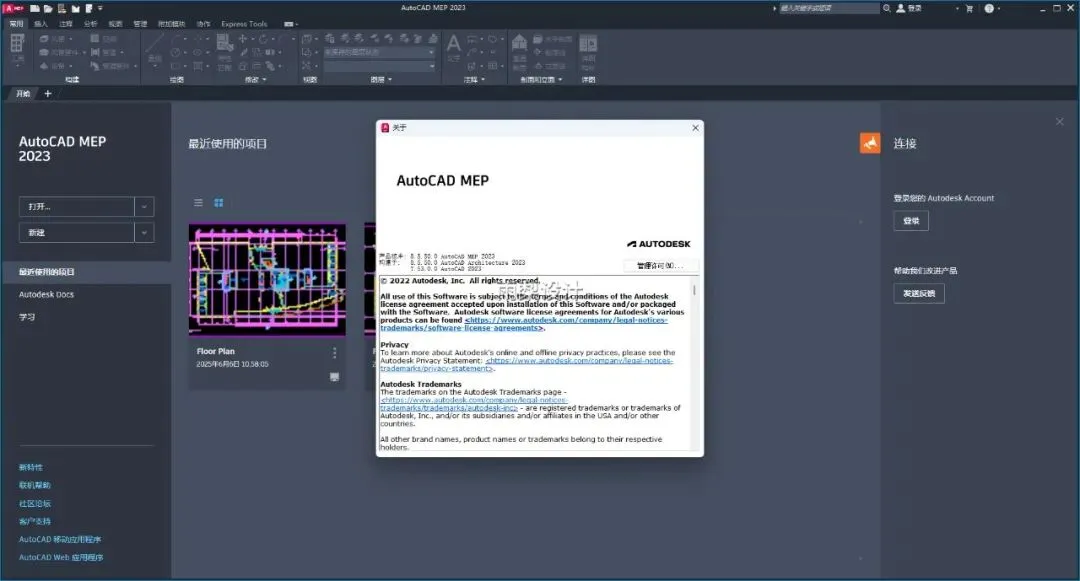Open the AutoCAD 移动应用程序 link
The height and width of the screenshot is (581, 1080).
click(x=60, y=539)
